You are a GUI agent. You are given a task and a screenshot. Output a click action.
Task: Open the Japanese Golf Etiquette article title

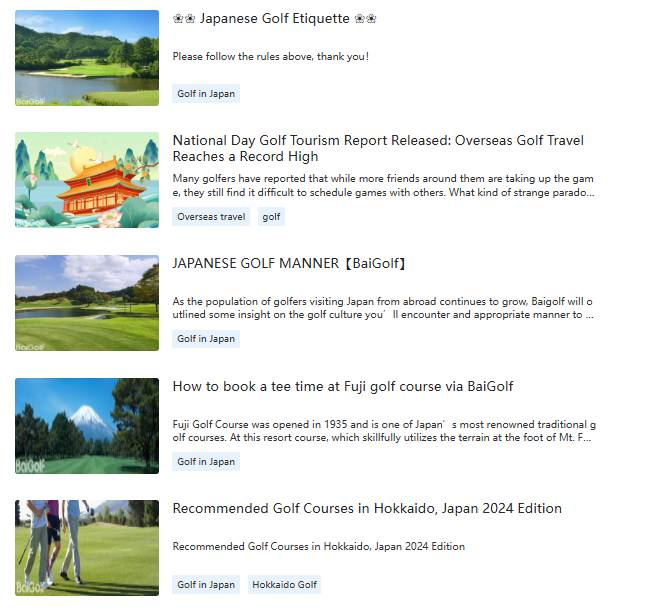click(274, 18)
